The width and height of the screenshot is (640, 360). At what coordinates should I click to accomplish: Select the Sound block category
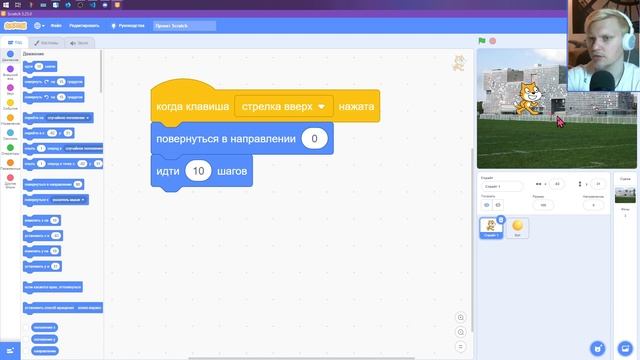(10, 90)
